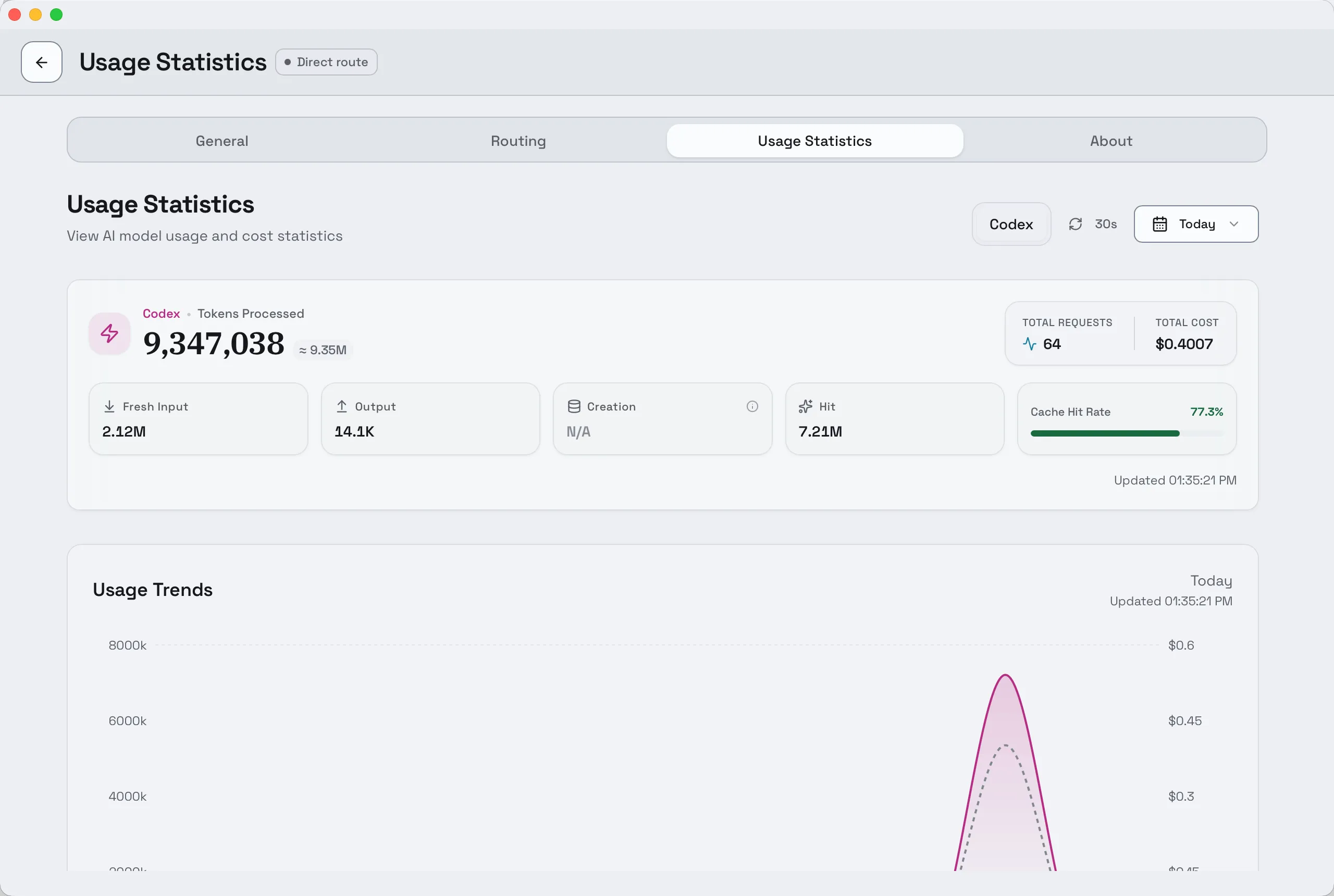Click the 77.3% cache hit rate

tap(1206, 412)
